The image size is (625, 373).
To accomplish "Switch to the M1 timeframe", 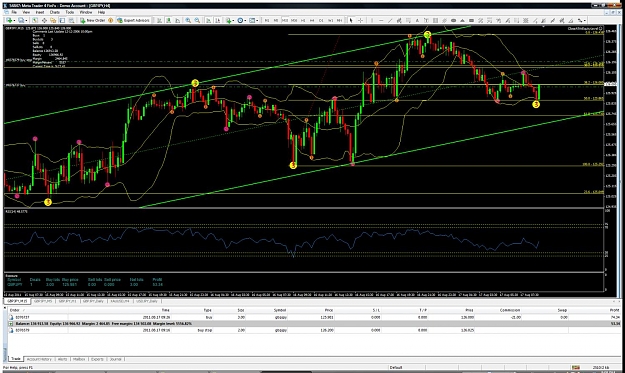I will [x=267, y=20].
